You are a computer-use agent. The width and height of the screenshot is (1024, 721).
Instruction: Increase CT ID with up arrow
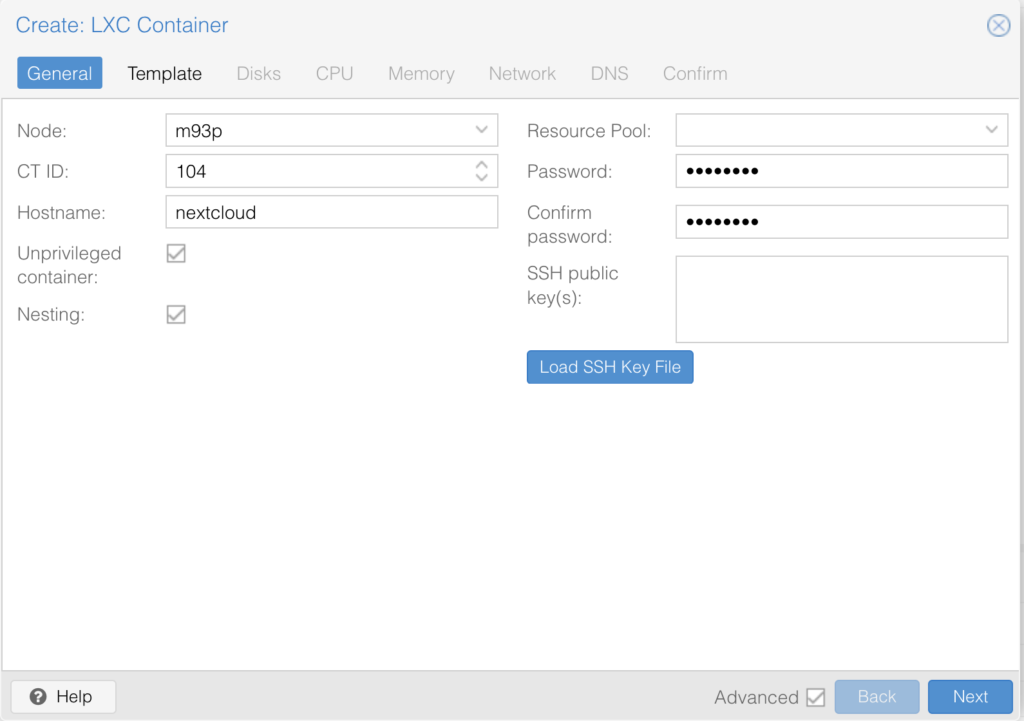[x=481, y=164]
